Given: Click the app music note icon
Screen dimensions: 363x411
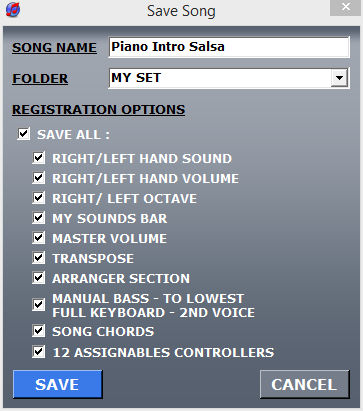Looking at the screenshot, I should (13, 9).
